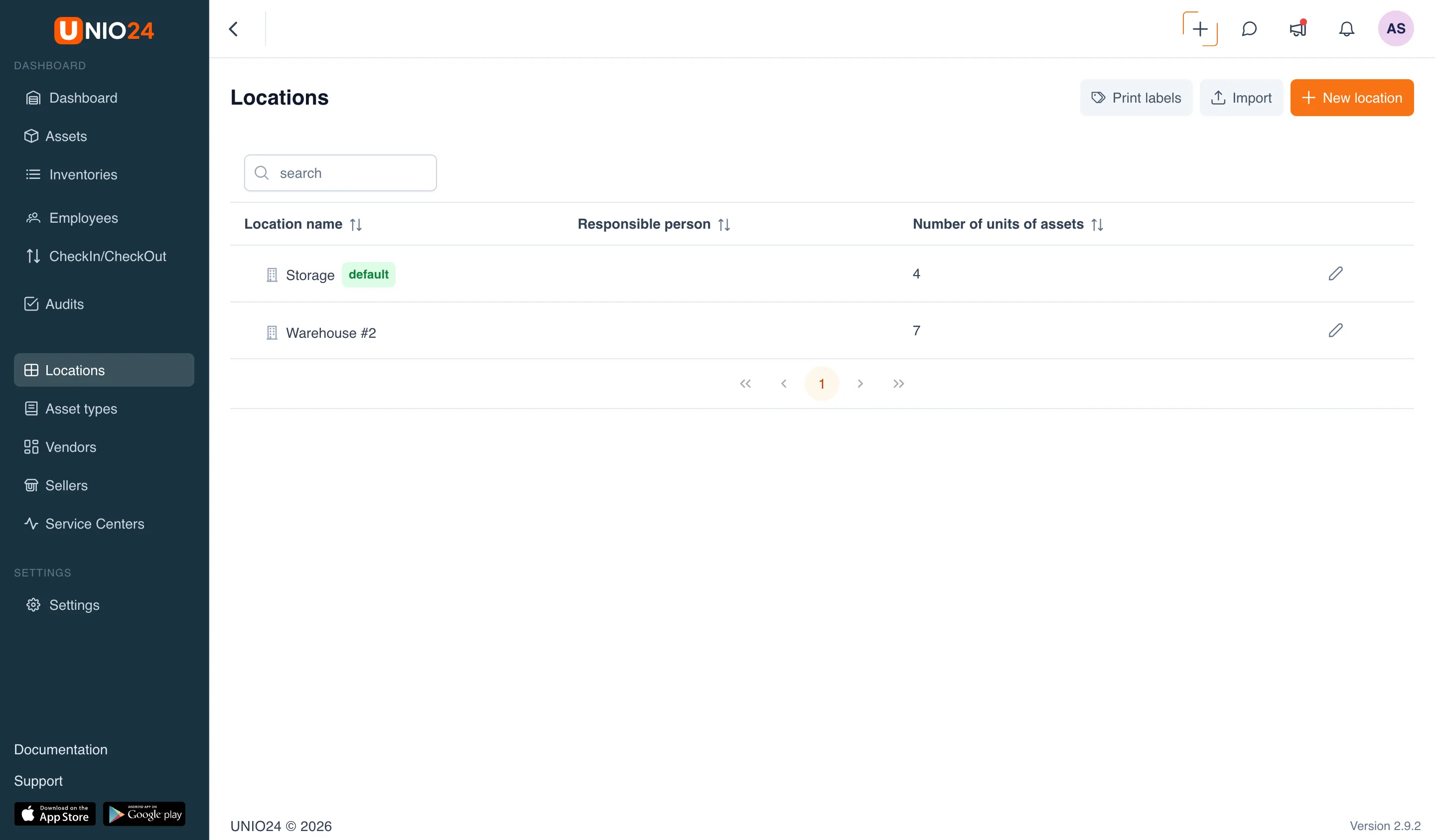Screen dimensions: 1435x840
Task: Jump to the last page arrows
Action: tap(898, 384)
